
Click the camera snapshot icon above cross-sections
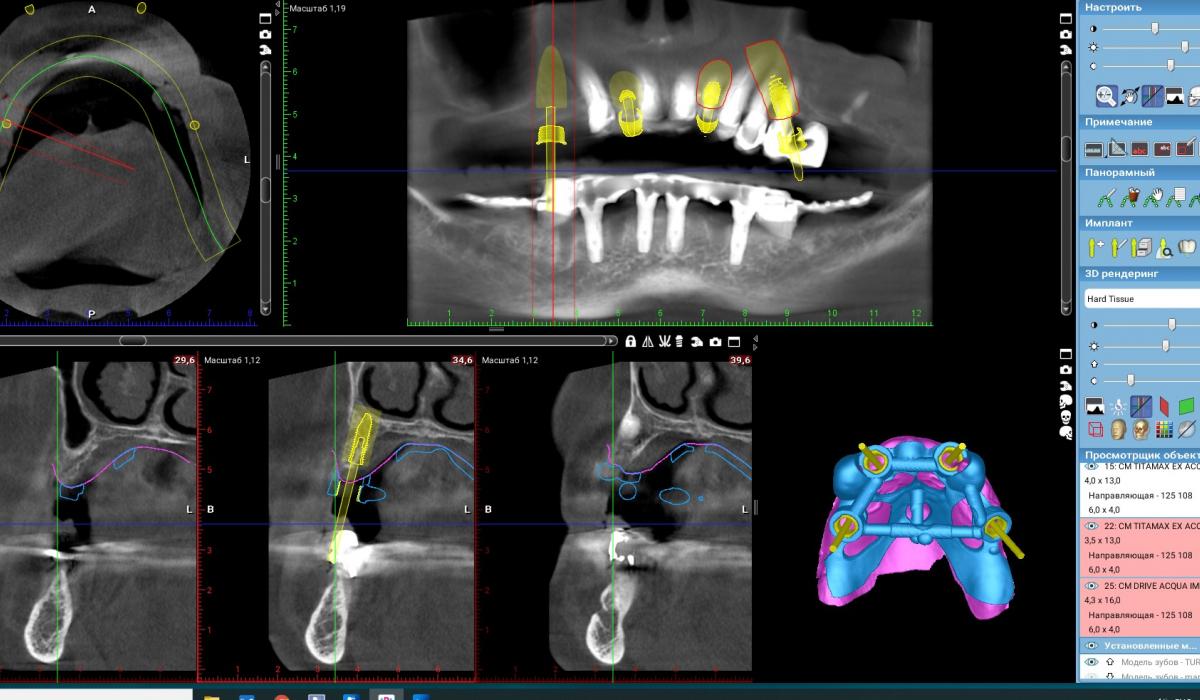coord(715,341)
